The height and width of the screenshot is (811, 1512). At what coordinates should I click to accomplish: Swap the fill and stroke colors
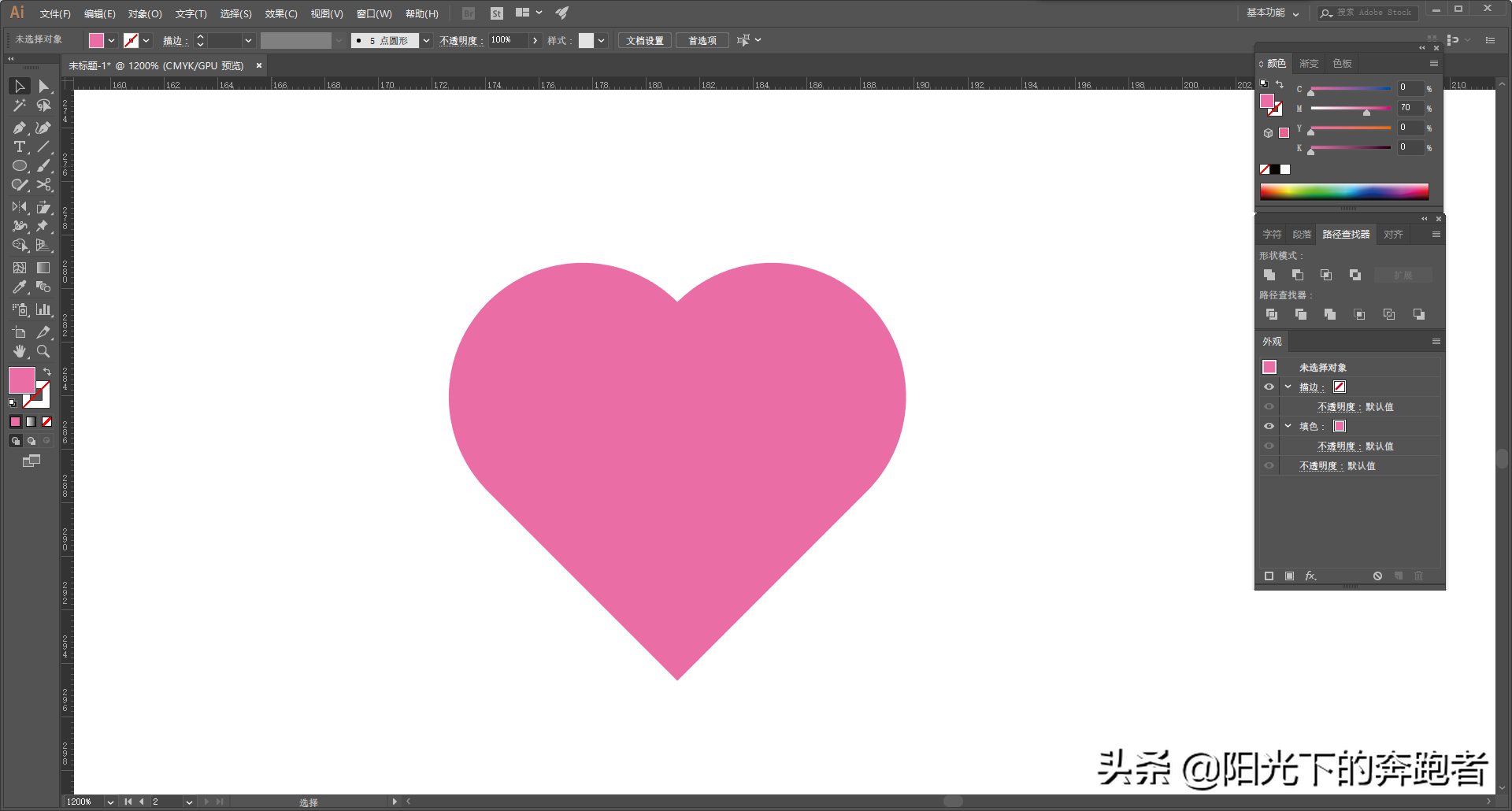(x=48, y=371)
